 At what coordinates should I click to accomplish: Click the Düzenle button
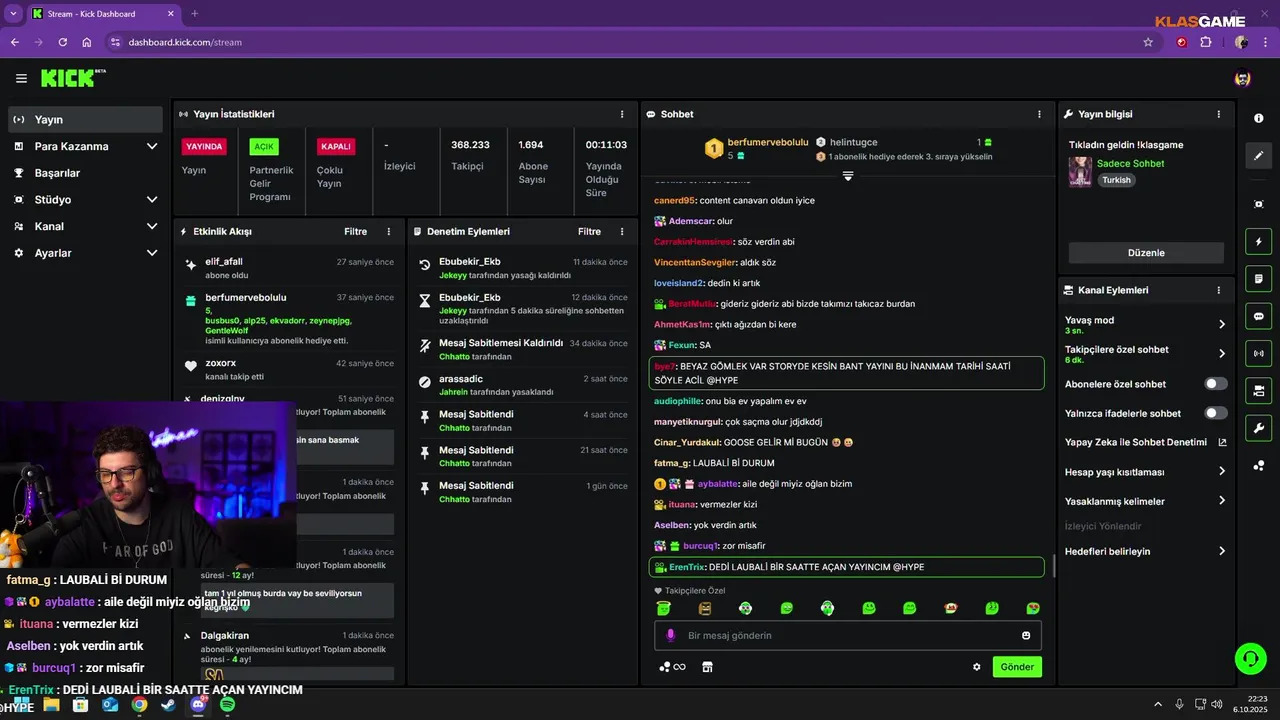click(1146, 253)
